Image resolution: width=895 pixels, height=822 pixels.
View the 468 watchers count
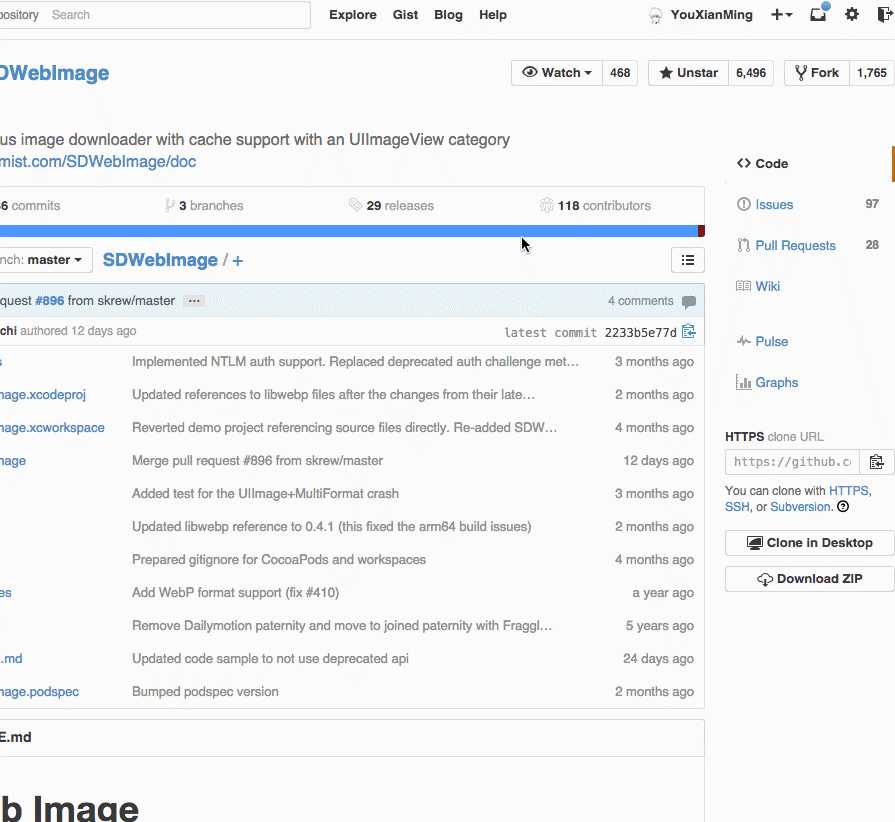620,72
